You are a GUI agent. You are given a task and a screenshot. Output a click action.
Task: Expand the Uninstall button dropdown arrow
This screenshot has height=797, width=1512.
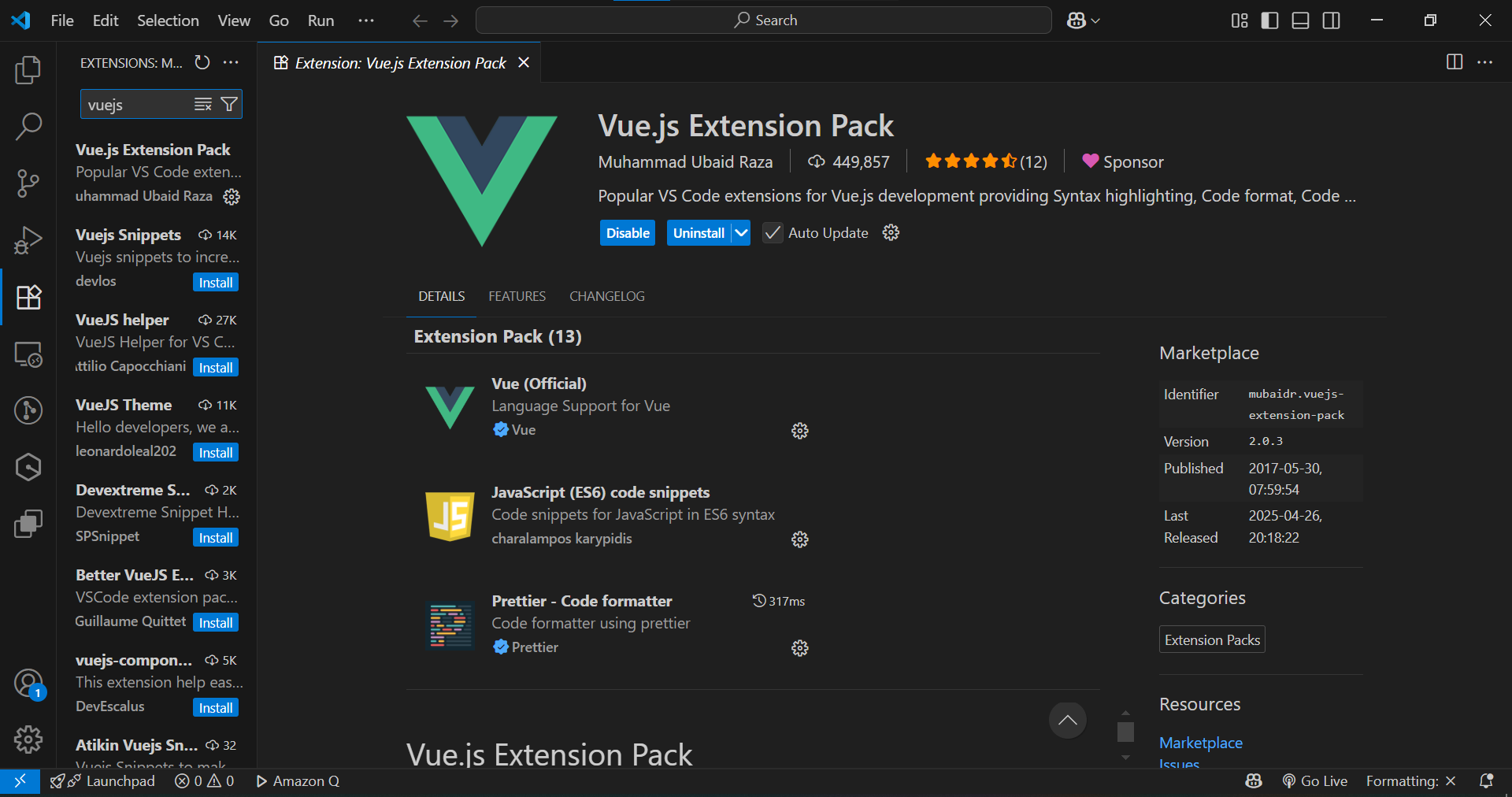pyautogui.click(x=741, y=233)
